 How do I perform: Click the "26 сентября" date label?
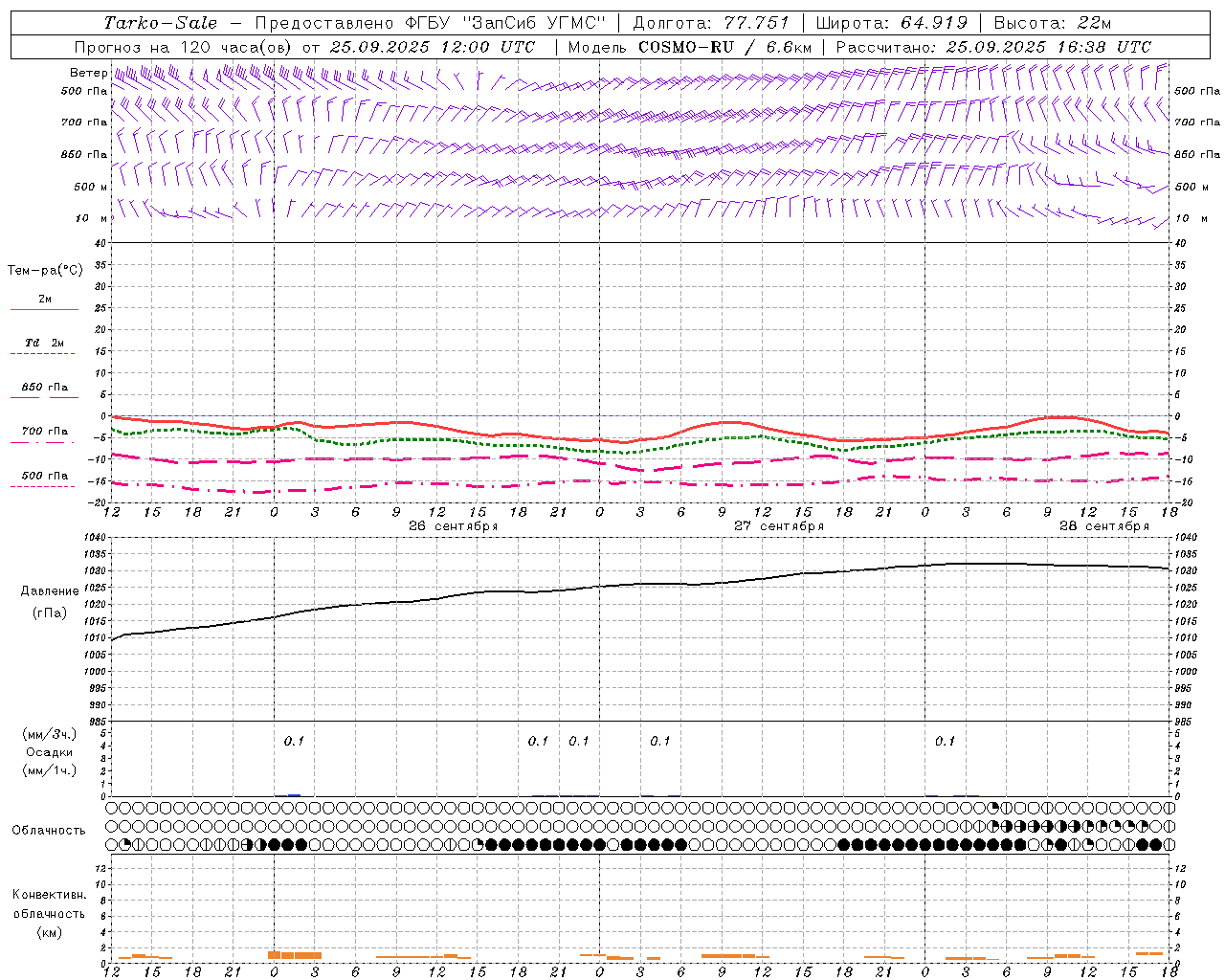[454, 526]
